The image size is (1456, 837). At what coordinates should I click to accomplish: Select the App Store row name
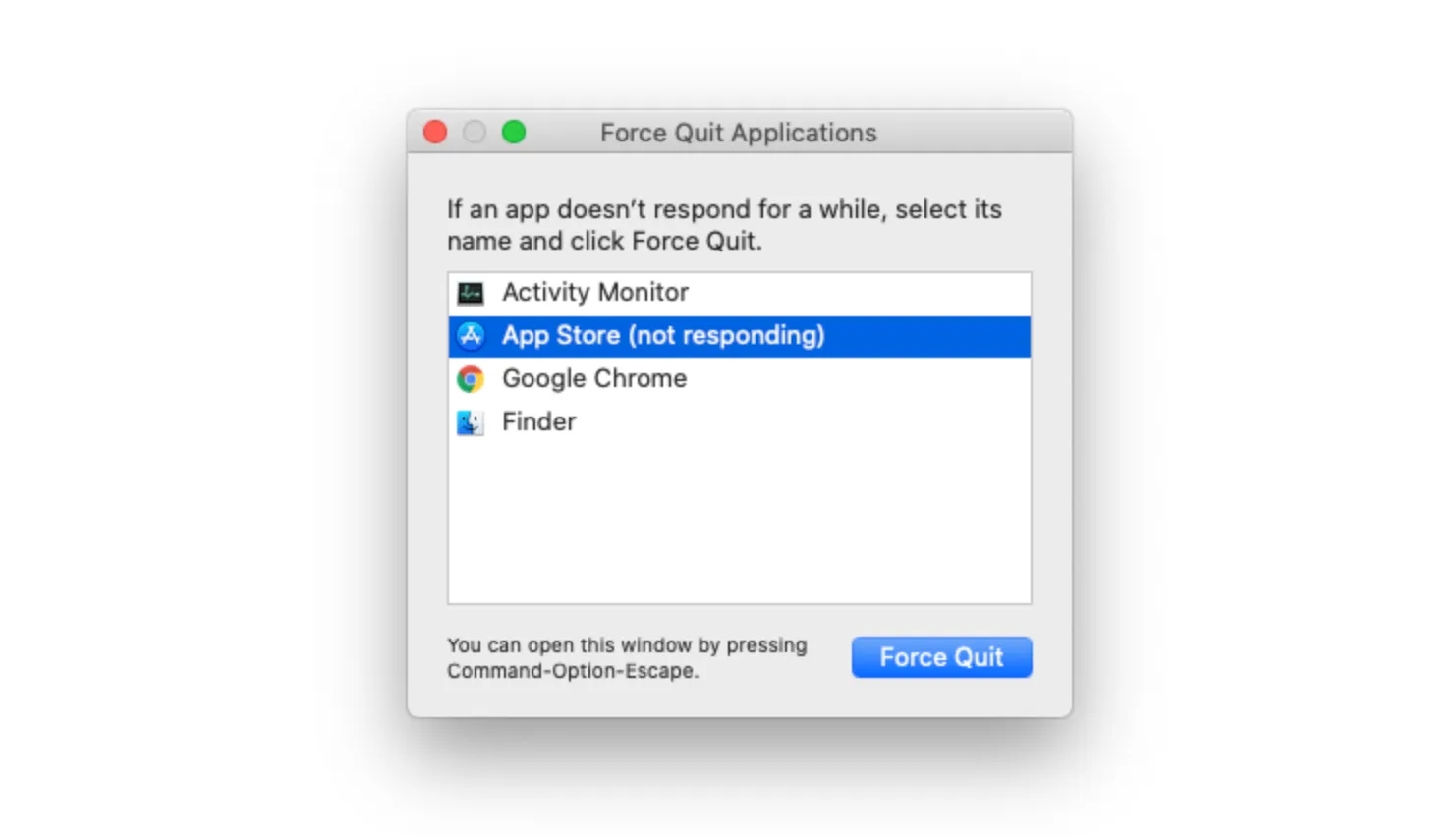(x=561, y=336)
